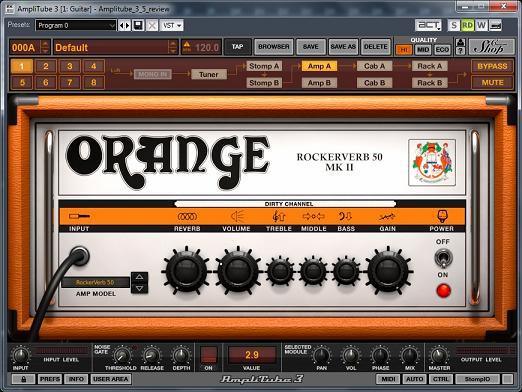Image resolution: width=522 pixels, height=392 pixels.
Task: Toggle the MUTE button
Action: 492,82
